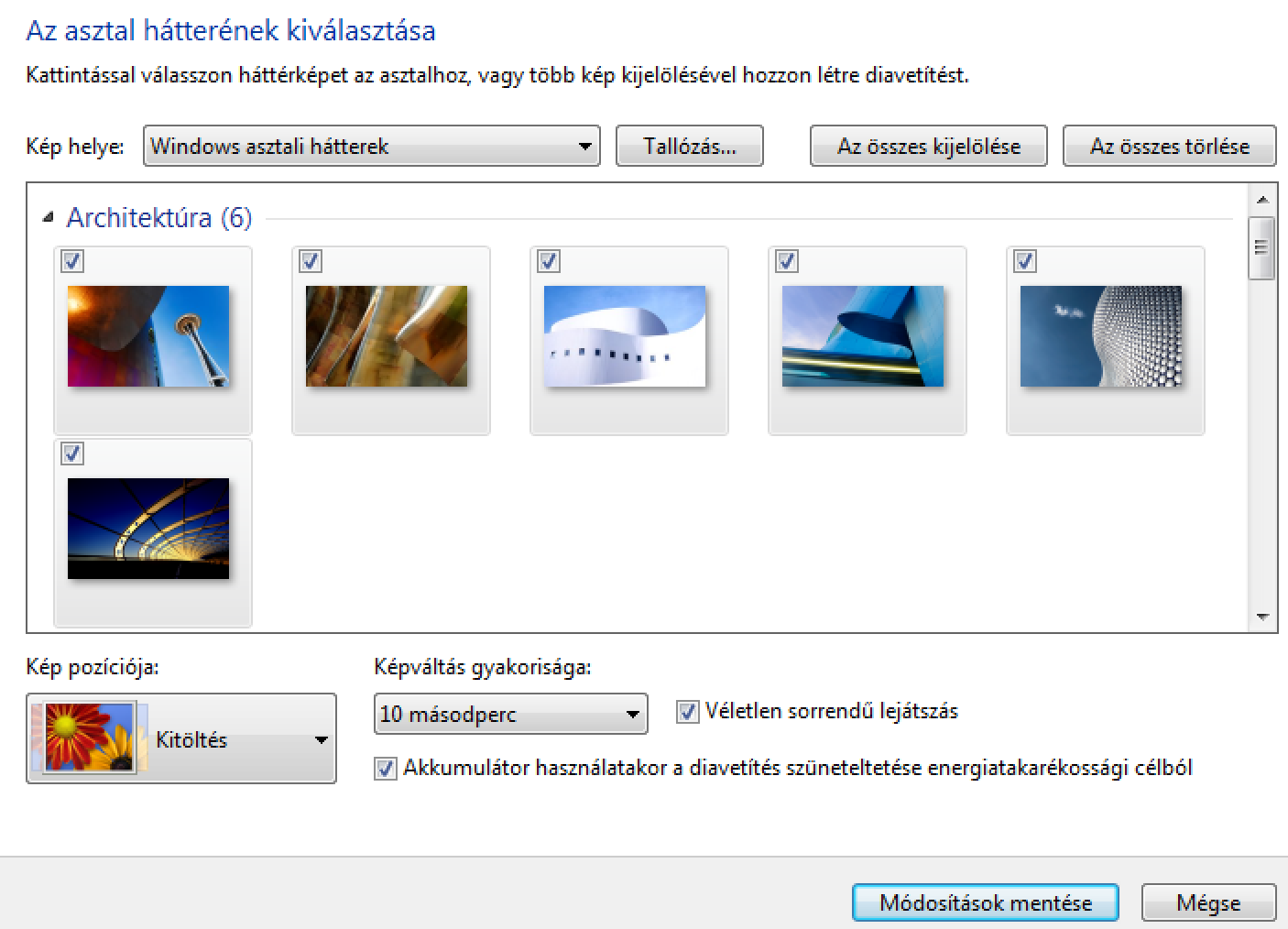Collapse the Architektúra (6) group
Viewport: 1288px width, 929px height.
[x=48, y=218]
